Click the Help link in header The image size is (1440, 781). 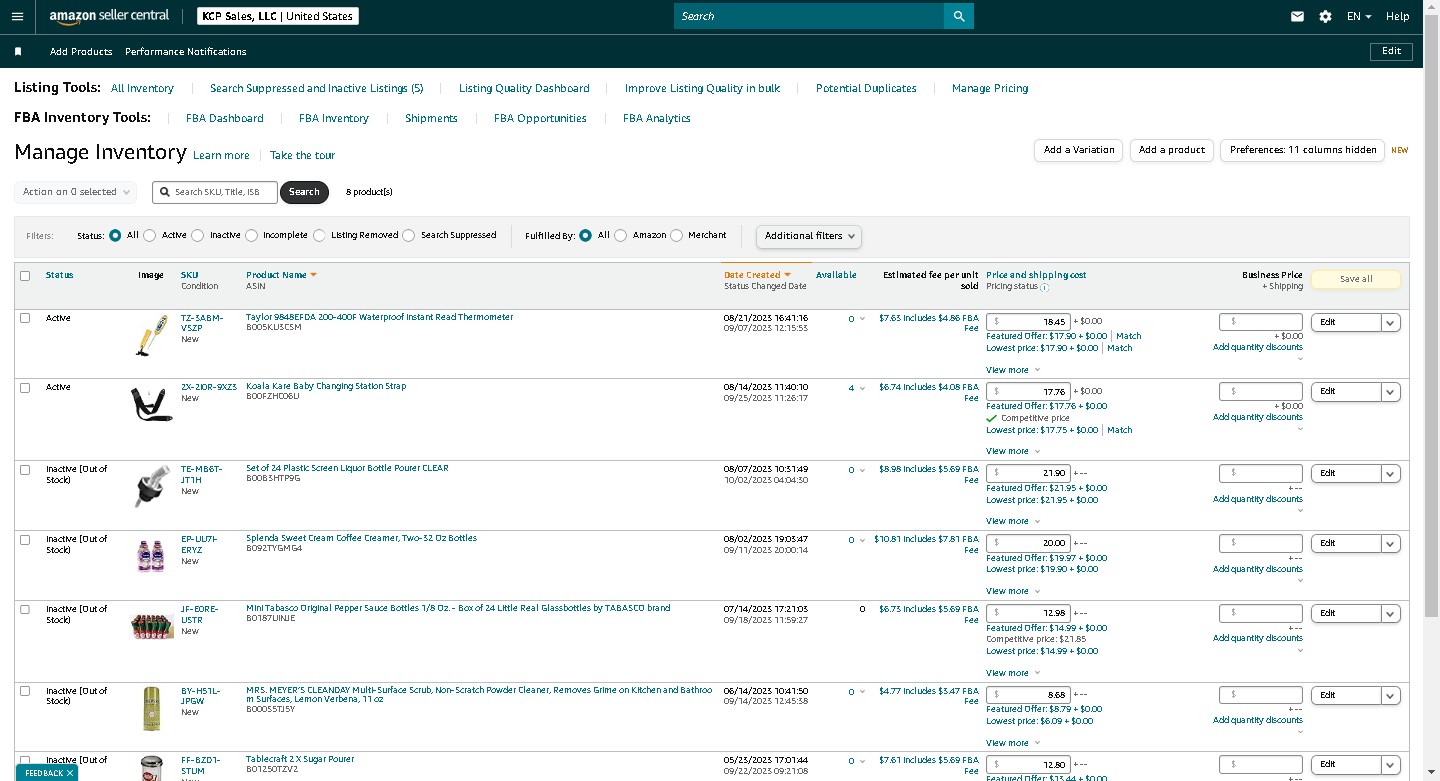point(1398,16)
